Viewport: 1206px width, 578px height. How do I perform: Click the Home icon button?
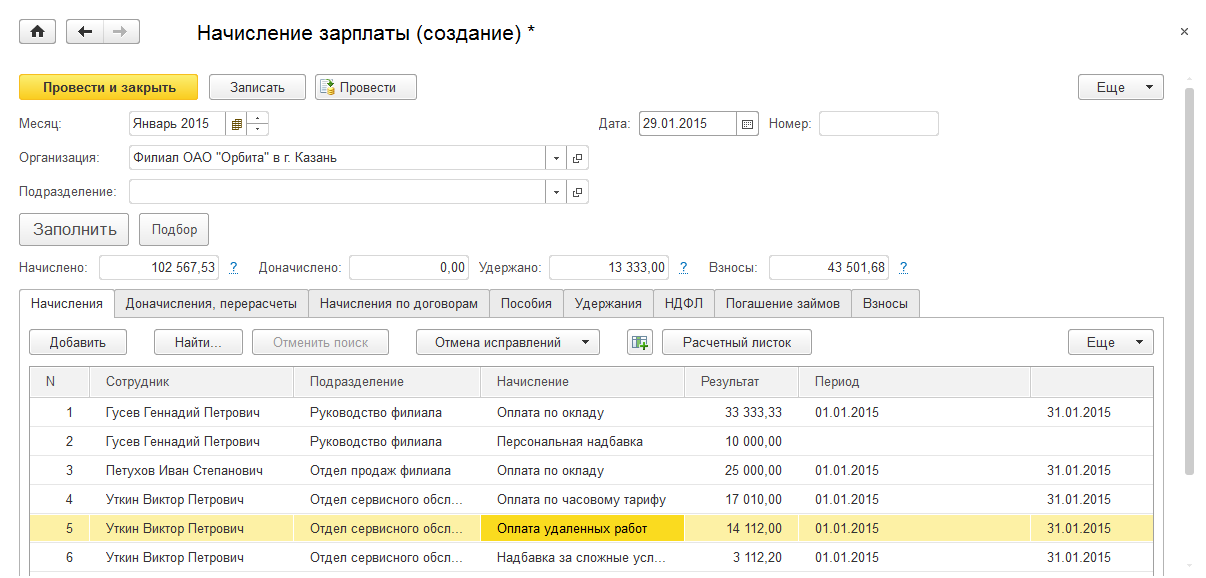point(38,32)
